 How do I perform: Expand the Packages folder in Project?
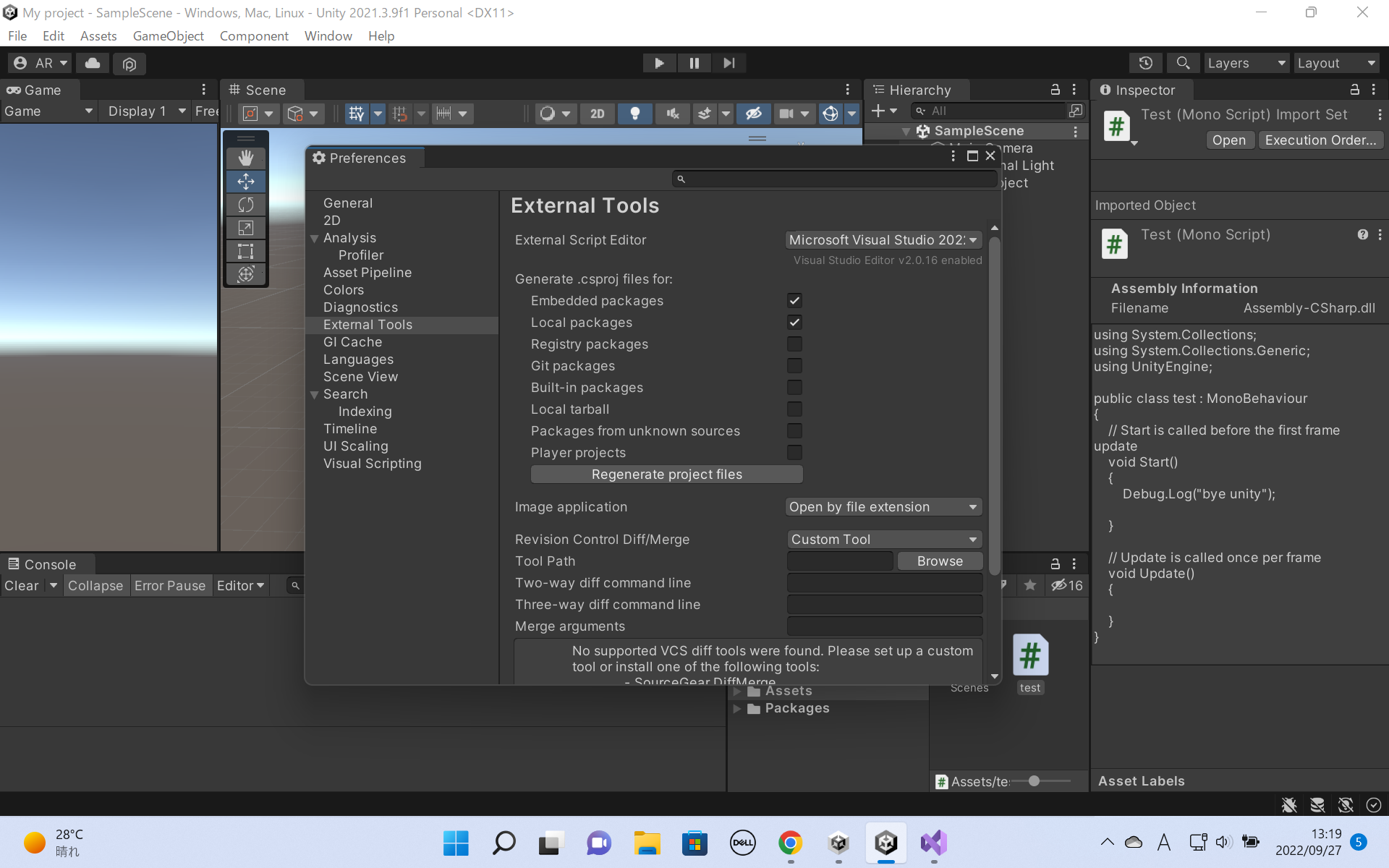tap(737, 708)
